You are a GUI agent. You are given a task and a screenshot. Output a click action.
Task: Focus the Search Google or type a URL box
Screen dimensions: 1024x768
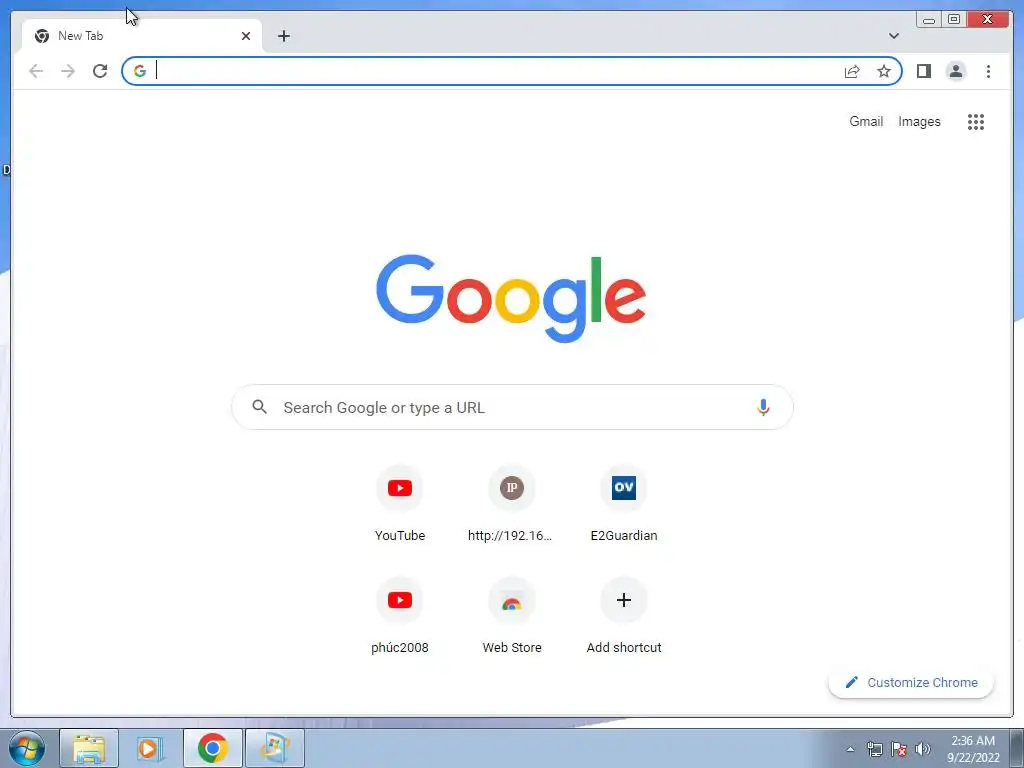click(512, 408)
